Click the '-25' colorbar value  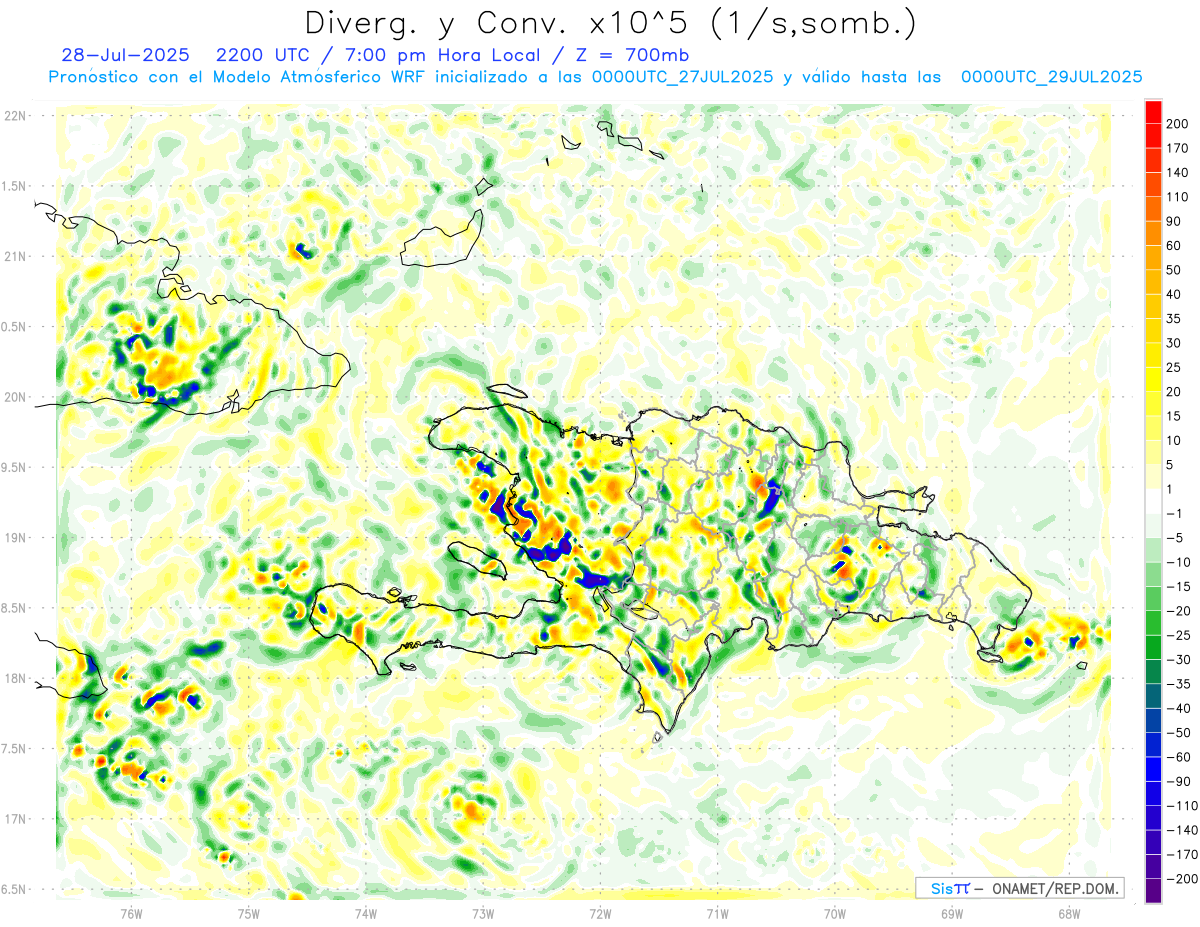(x=1177, y=635)
